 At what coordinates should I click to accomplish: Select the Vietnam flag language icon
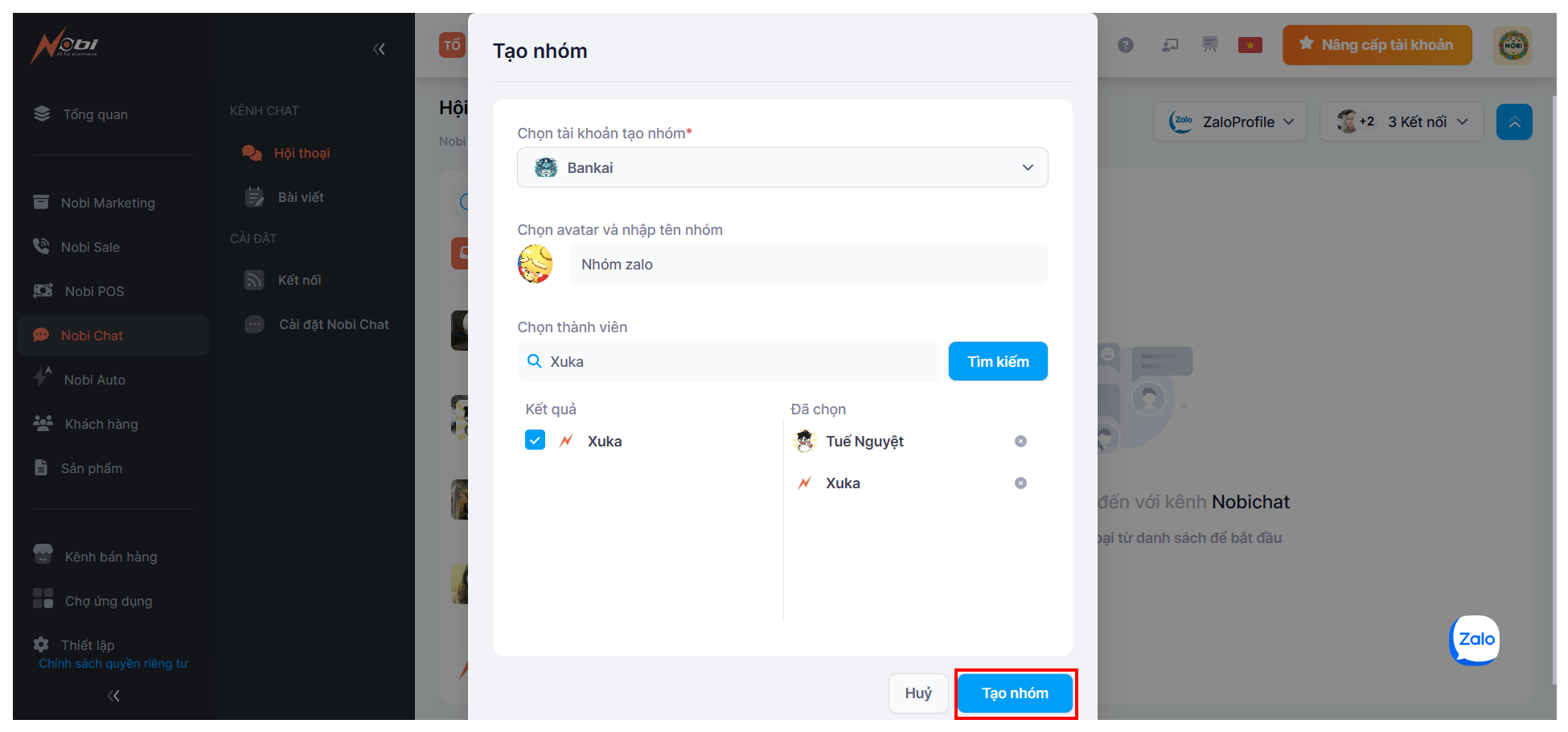point(1250,45)
